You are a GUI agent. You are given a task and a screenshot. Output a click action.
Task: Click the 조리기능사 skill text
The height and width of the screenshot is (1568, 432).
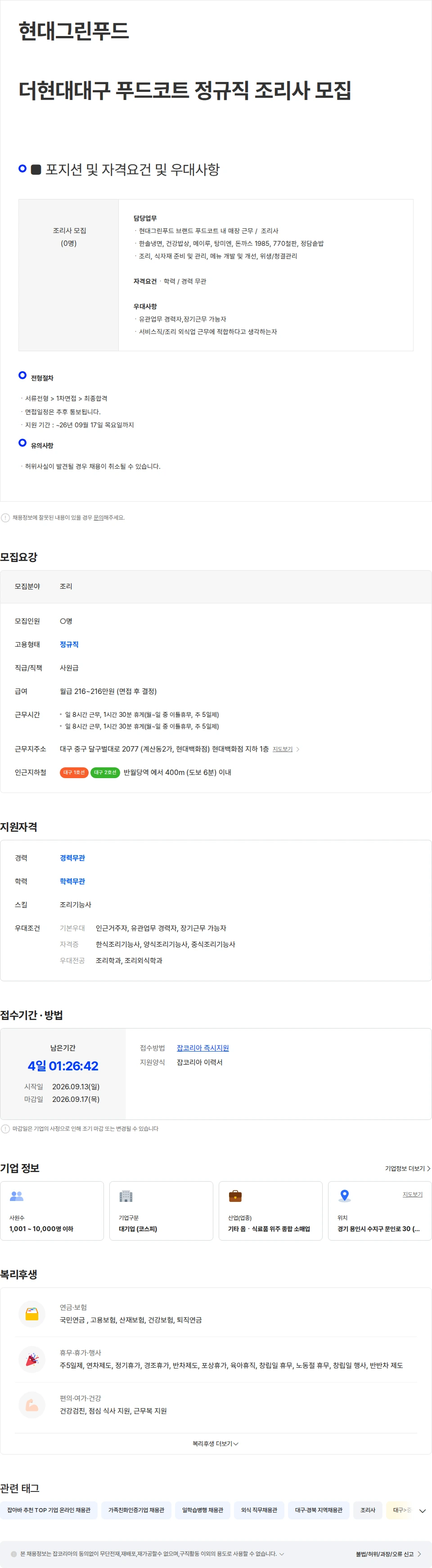[76, 905]
